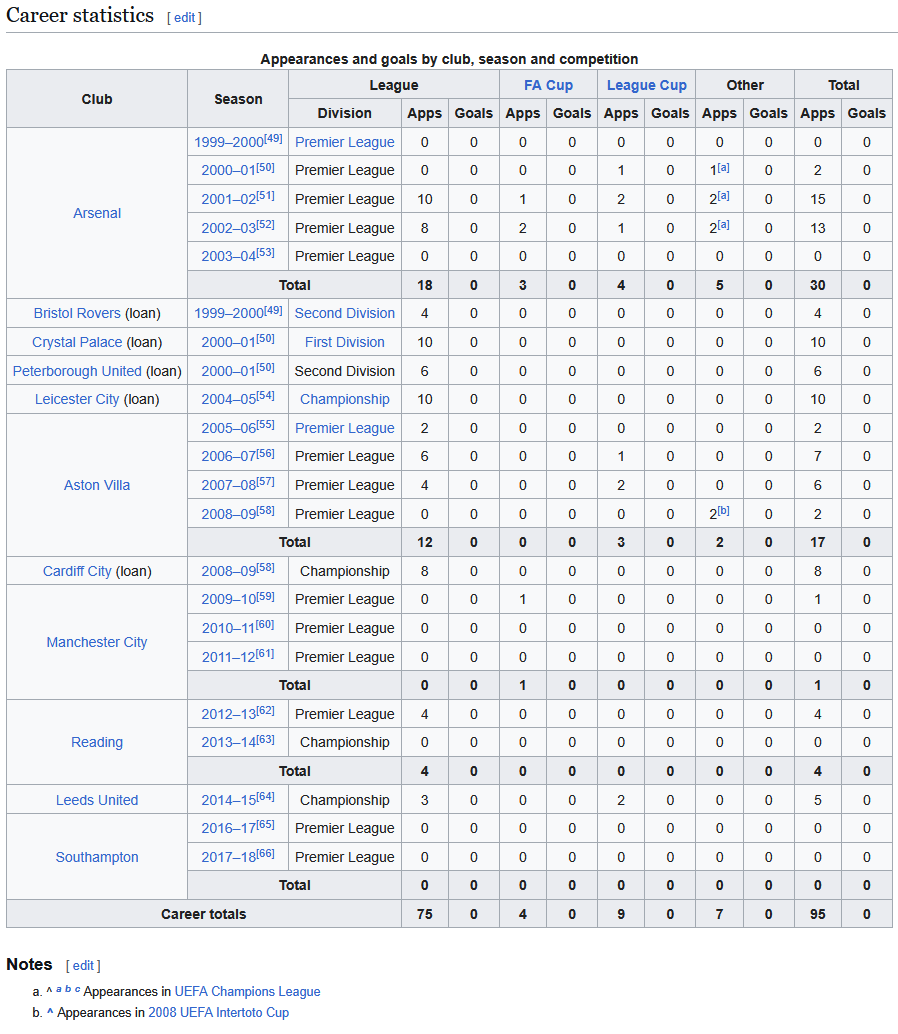898x1034 pixels.
Task: Open the 2002–03 season link
Action: (228, 228)
